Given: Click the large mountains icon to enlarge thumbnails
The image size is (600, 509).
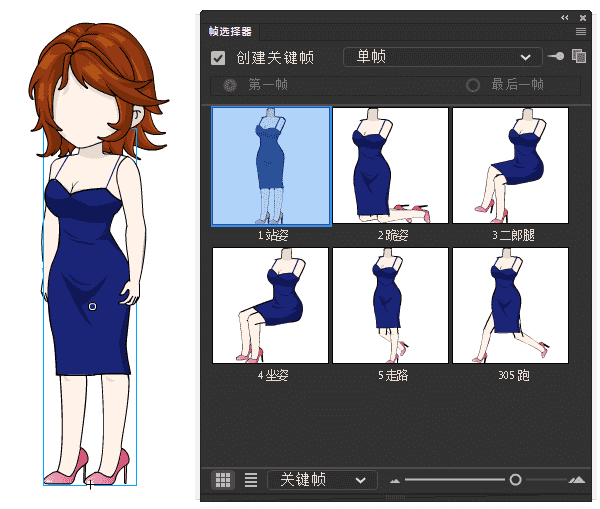Looking at the screenshot, I should point(577,481).
